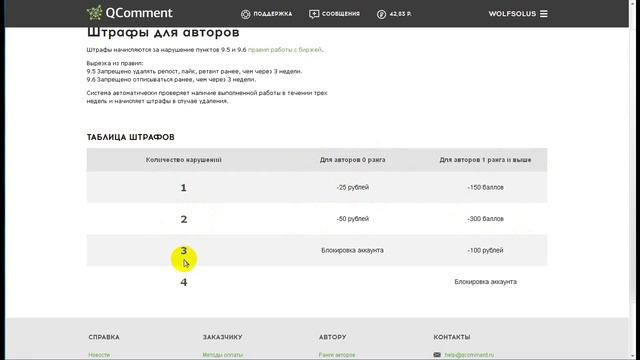The height and width of the screenshot is (360, 640).
Task: Click the Контакты footer heading
Action: [452, 337]
